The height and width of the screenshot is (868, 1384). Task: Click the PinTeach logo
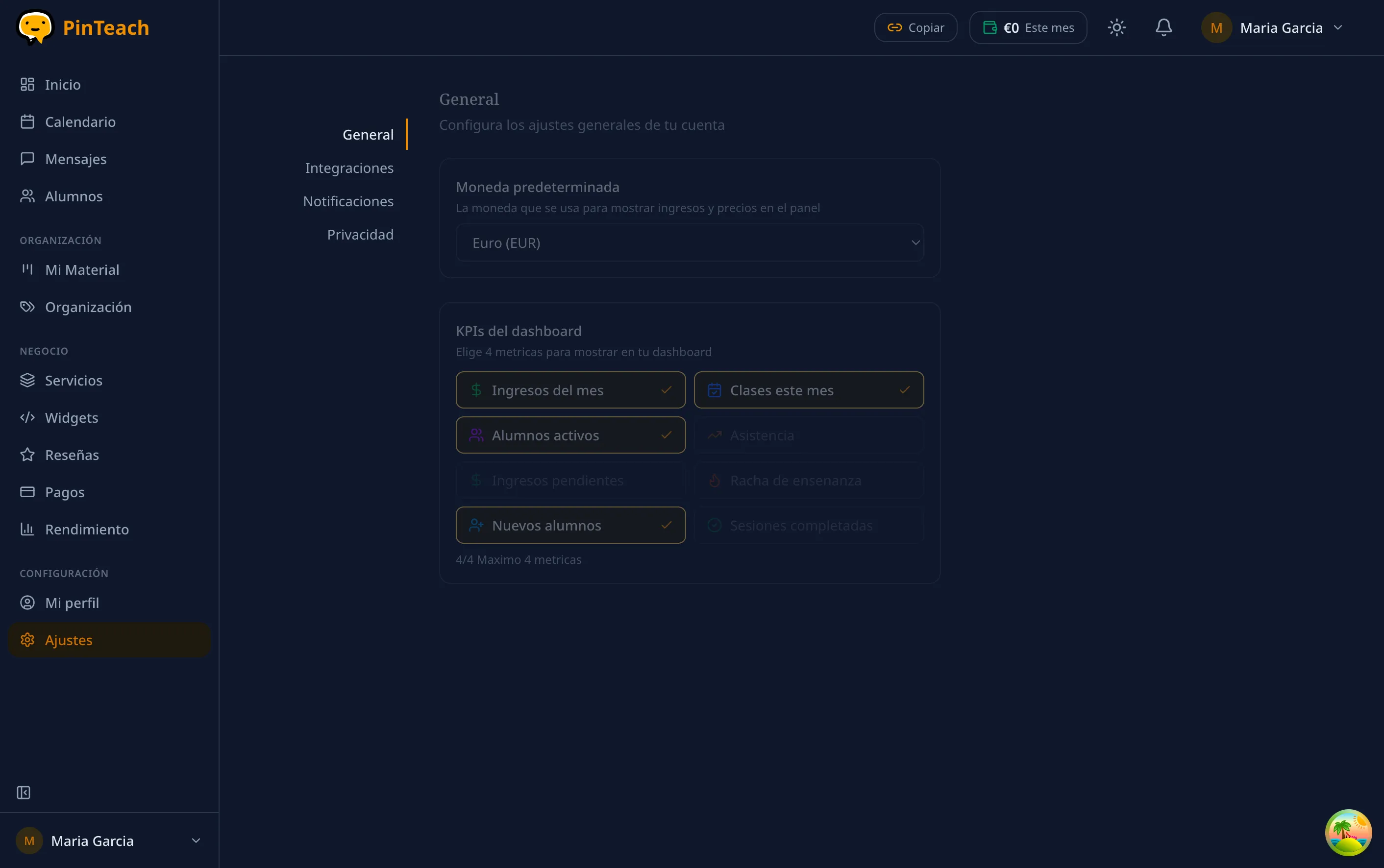tap(82, 27)
